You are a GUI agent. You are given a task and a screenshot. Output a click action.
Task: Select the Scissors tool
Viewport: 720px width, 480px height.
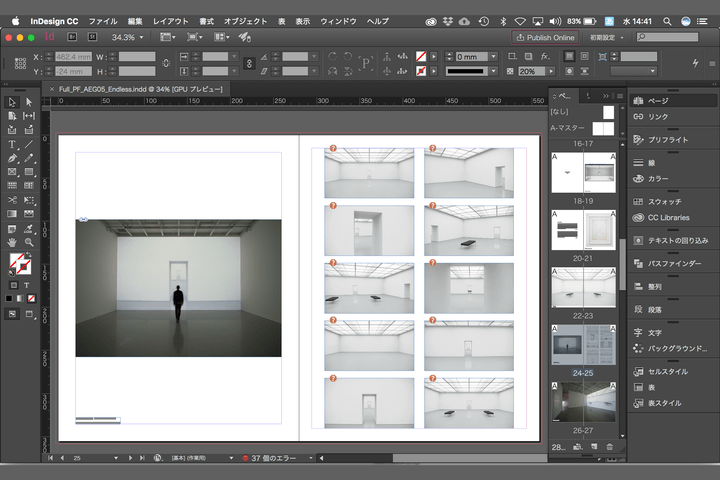pos(12,200)
